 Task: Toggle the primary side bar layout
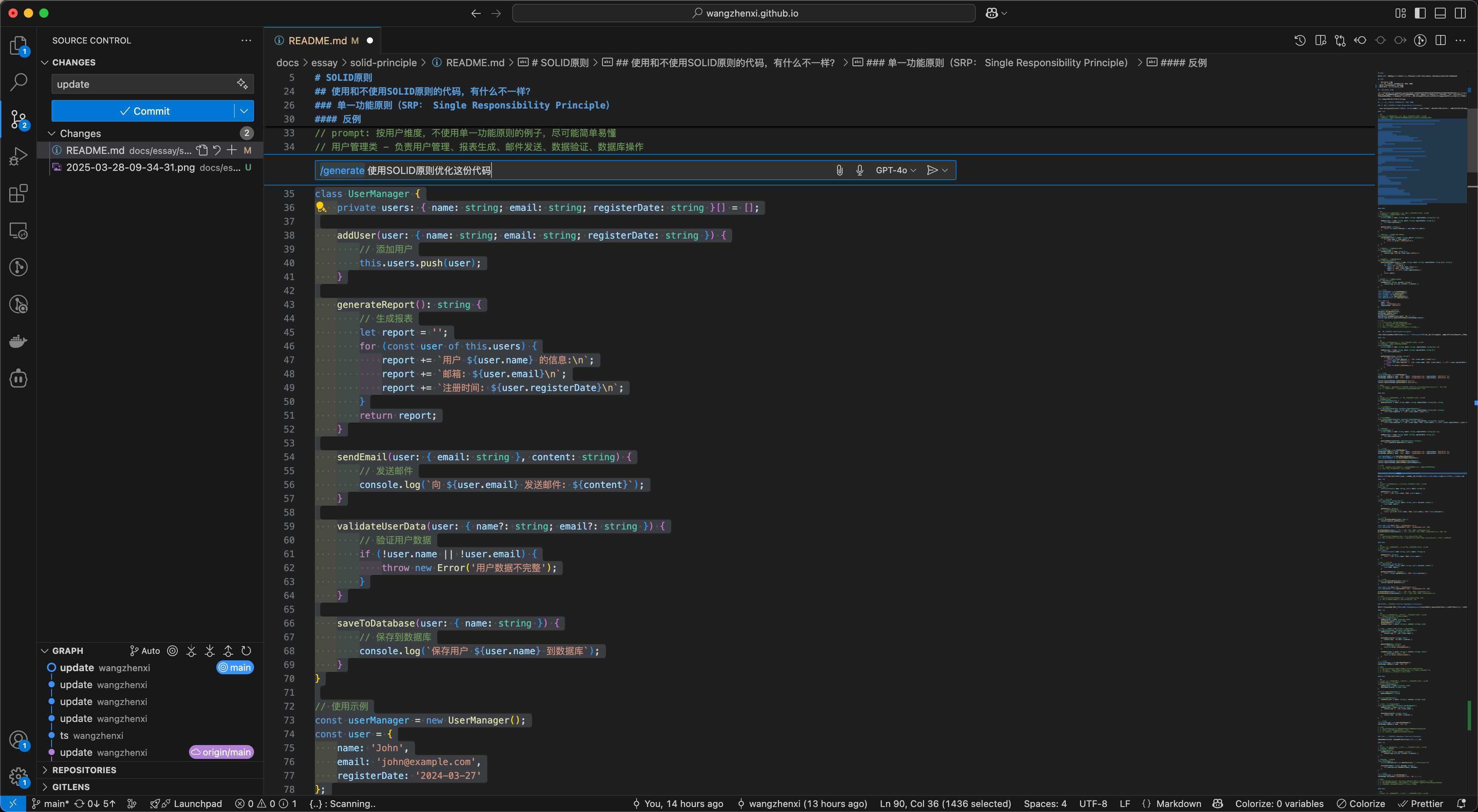point(1420,13)
